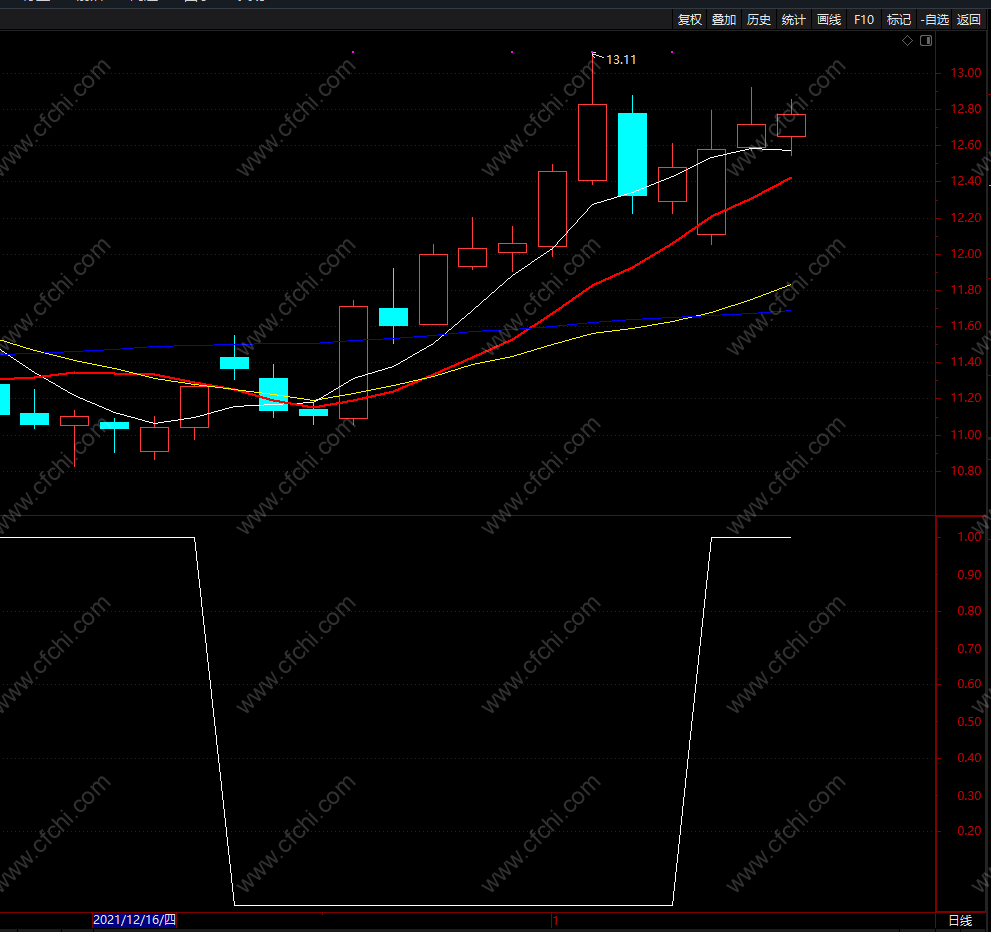The height and width of the screenshot is (932, 991).
Task: Click the 13.00 price axis label
Action: point(966,73)
